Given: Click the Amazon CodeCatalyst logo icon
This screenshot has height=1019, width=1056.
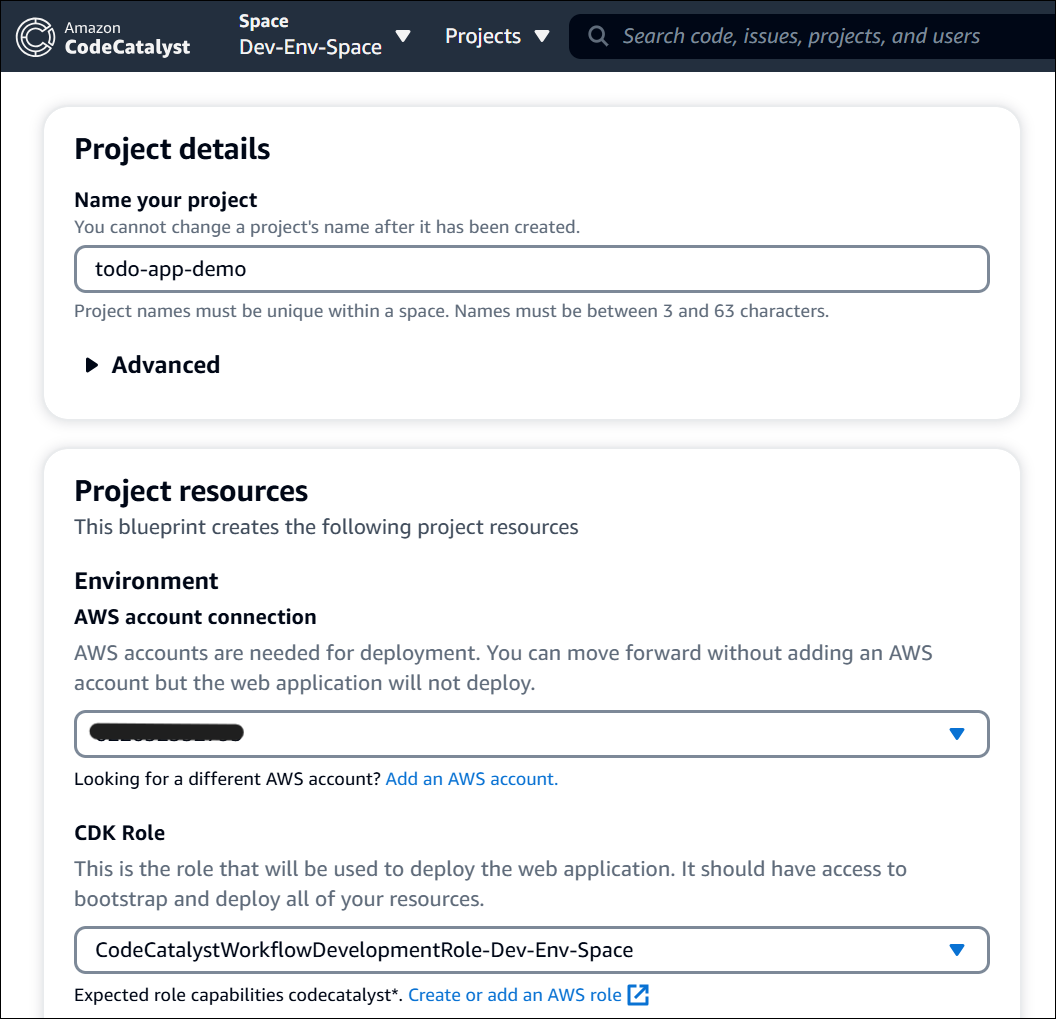Looking at the screenshot, I should point(36,37).
